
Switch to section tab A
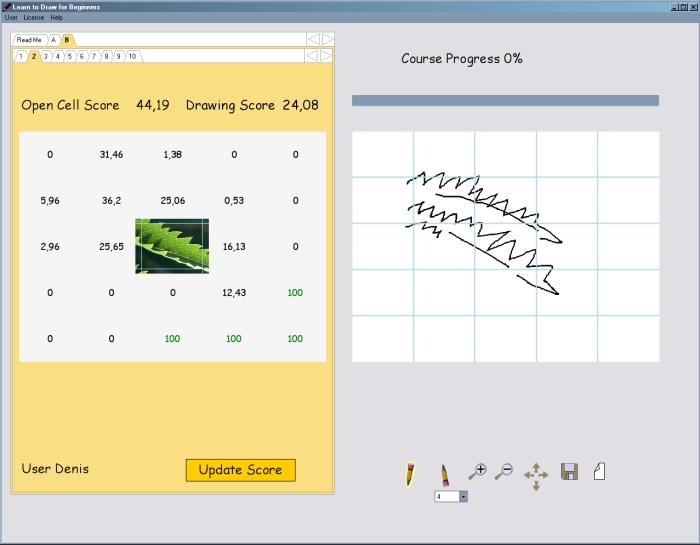(54, 40)
